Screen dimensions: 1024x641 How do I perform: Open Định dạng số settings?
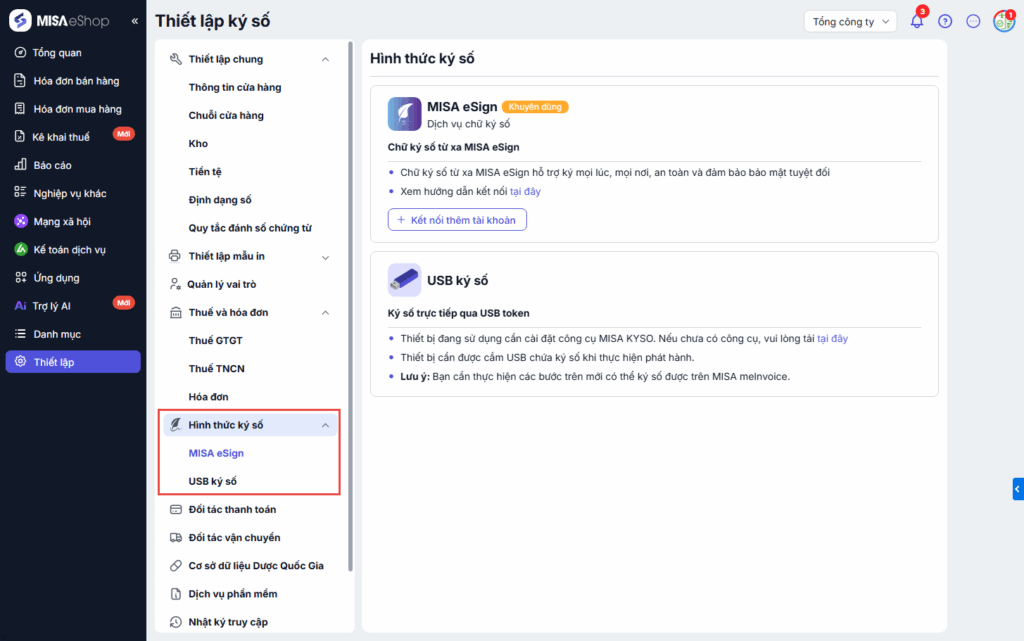(x=219, y=199)
